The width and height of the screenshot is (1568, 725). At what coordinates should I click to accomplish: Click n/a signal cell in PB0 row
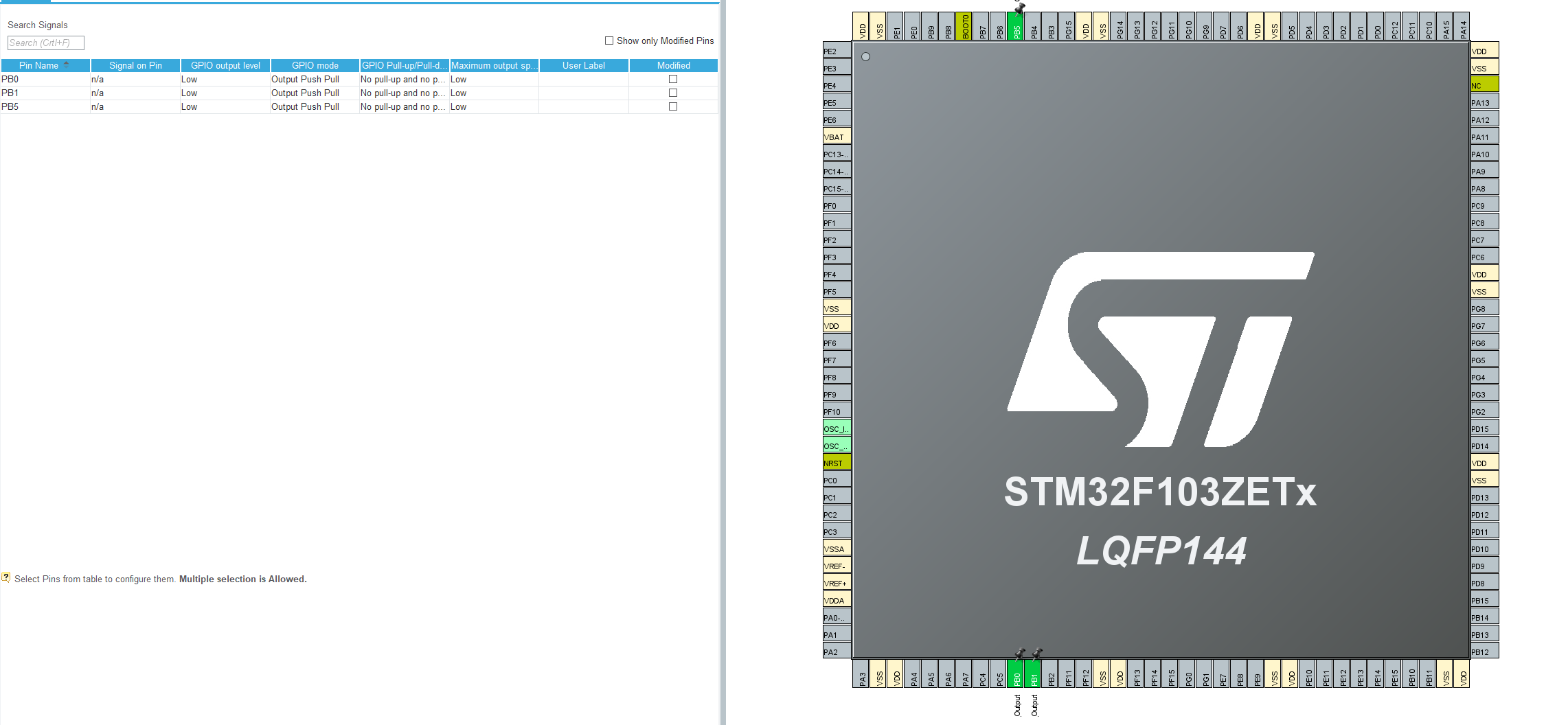coord(135,79)
